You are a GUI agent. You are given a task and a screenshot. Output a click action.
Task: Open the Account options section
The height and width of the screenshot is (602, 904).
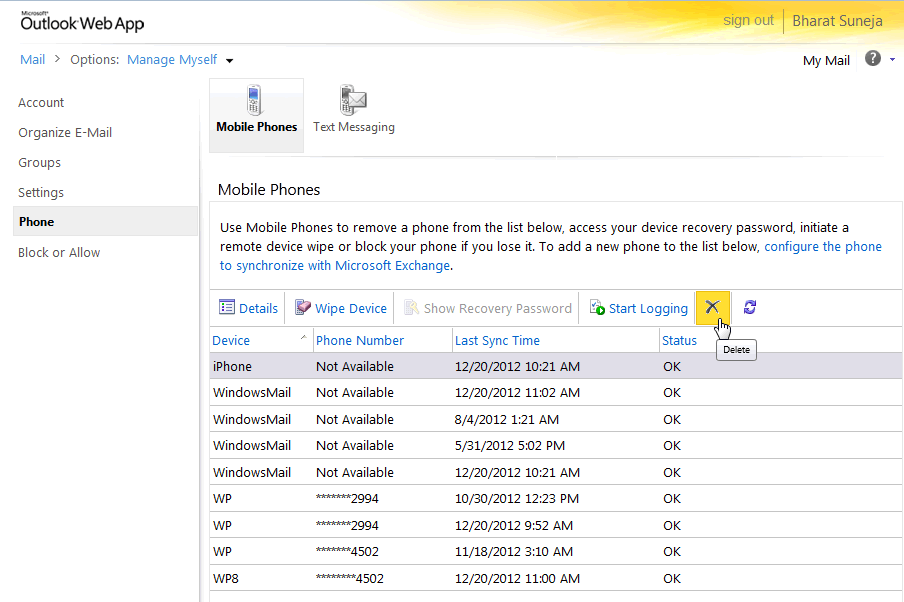(41, 103)
